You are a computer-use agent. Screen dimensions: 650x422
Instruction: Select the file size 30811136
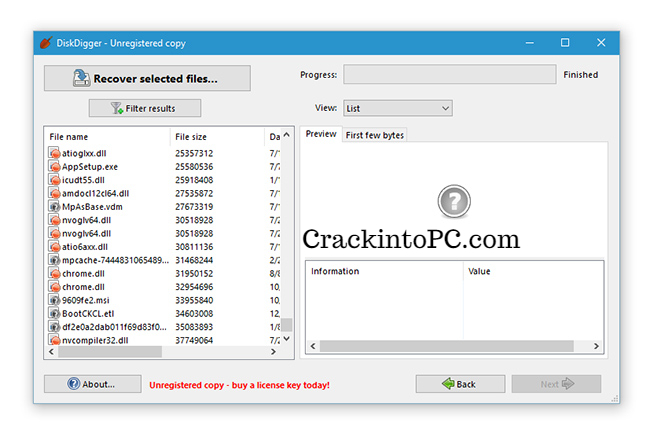(194, 247)
